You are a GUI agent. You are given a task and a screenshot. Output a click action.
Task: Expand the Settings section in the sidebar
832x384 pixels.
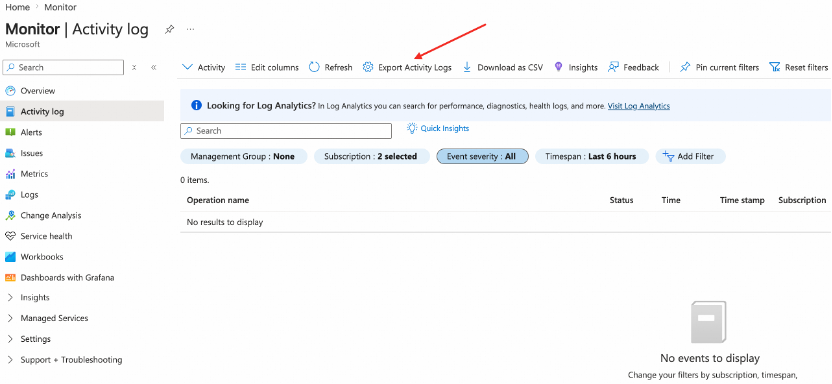pyautogui.click(x=10, y=339)
